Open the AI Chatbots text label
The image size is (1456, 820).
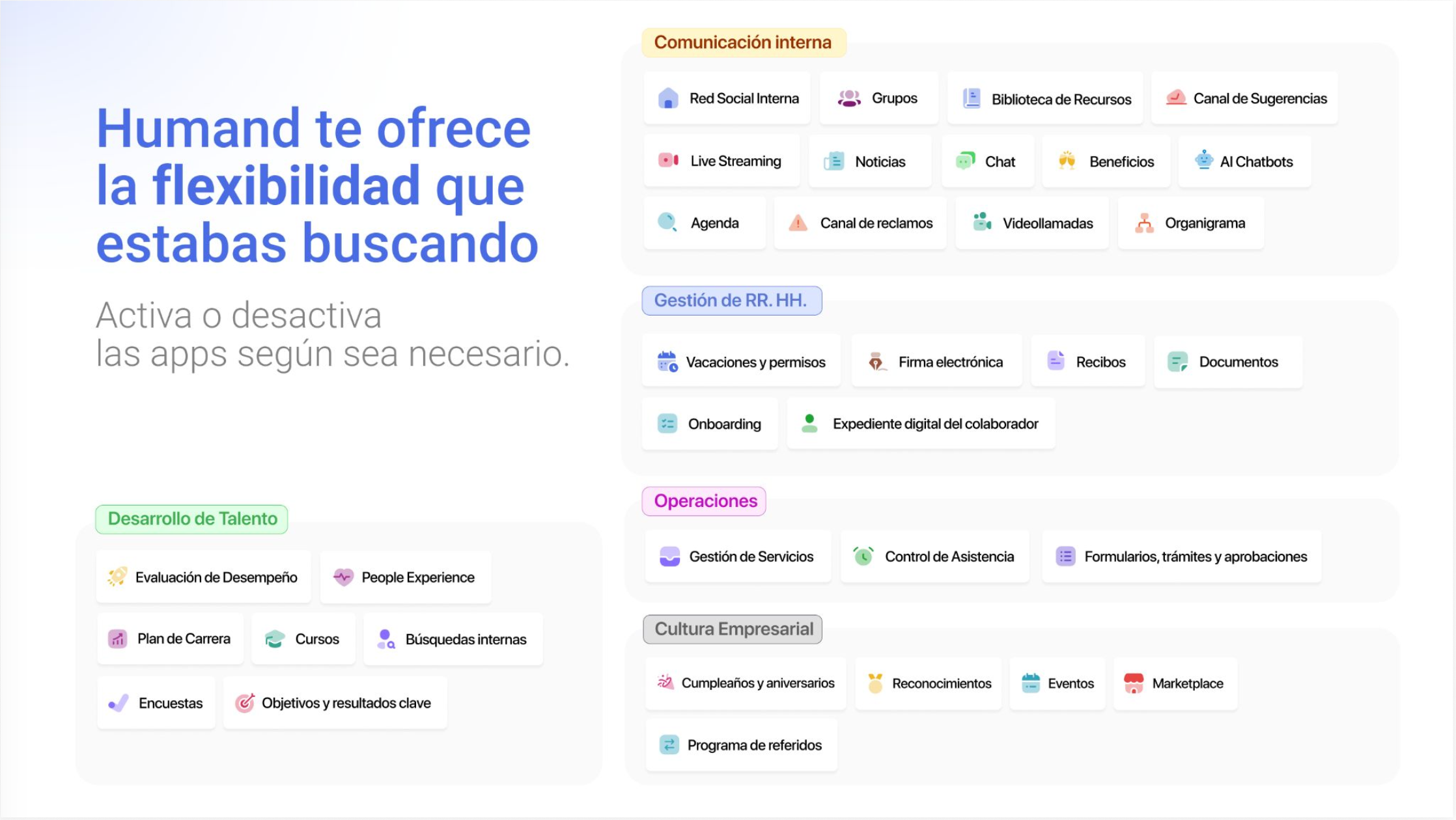pyautogui.click(x=1257, y=162)
